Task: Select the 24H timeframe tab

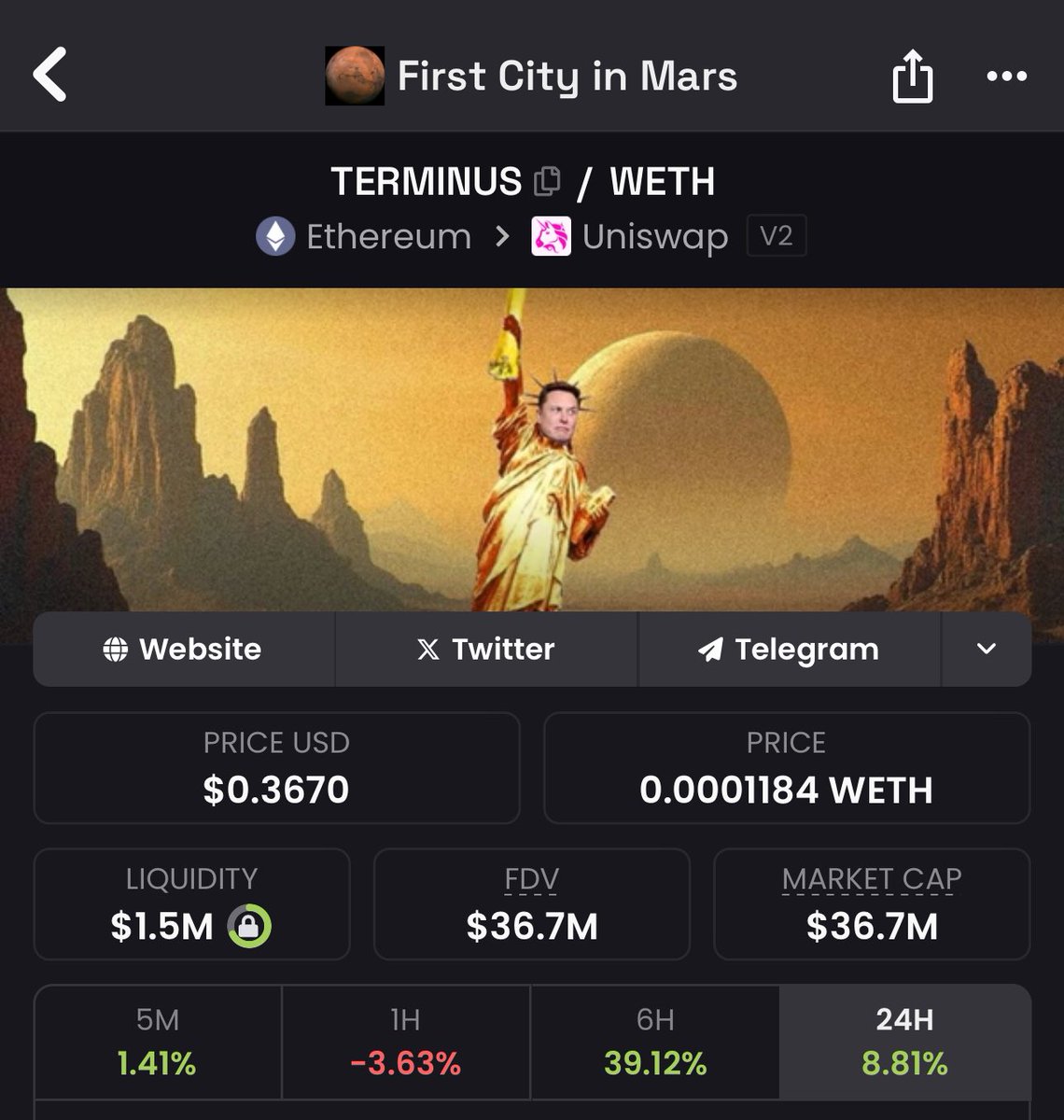Action: [904, 1042]
